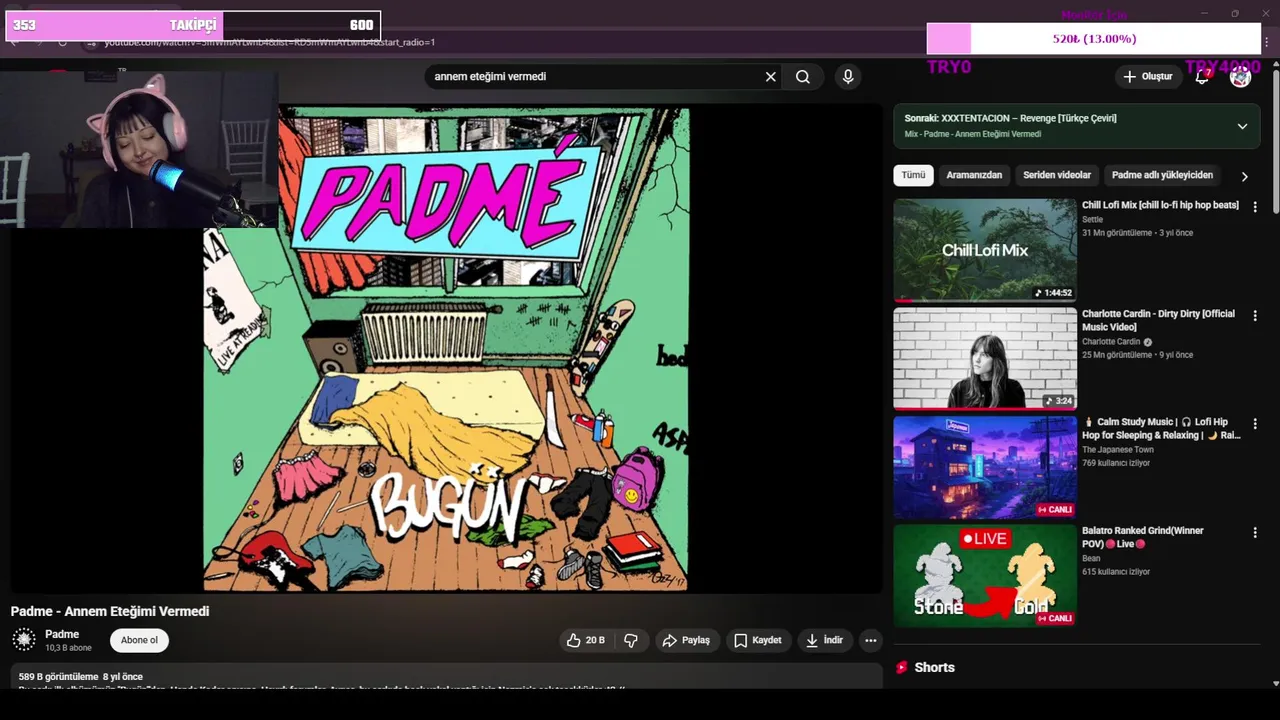Click the browser reload icon

point(62,42)
